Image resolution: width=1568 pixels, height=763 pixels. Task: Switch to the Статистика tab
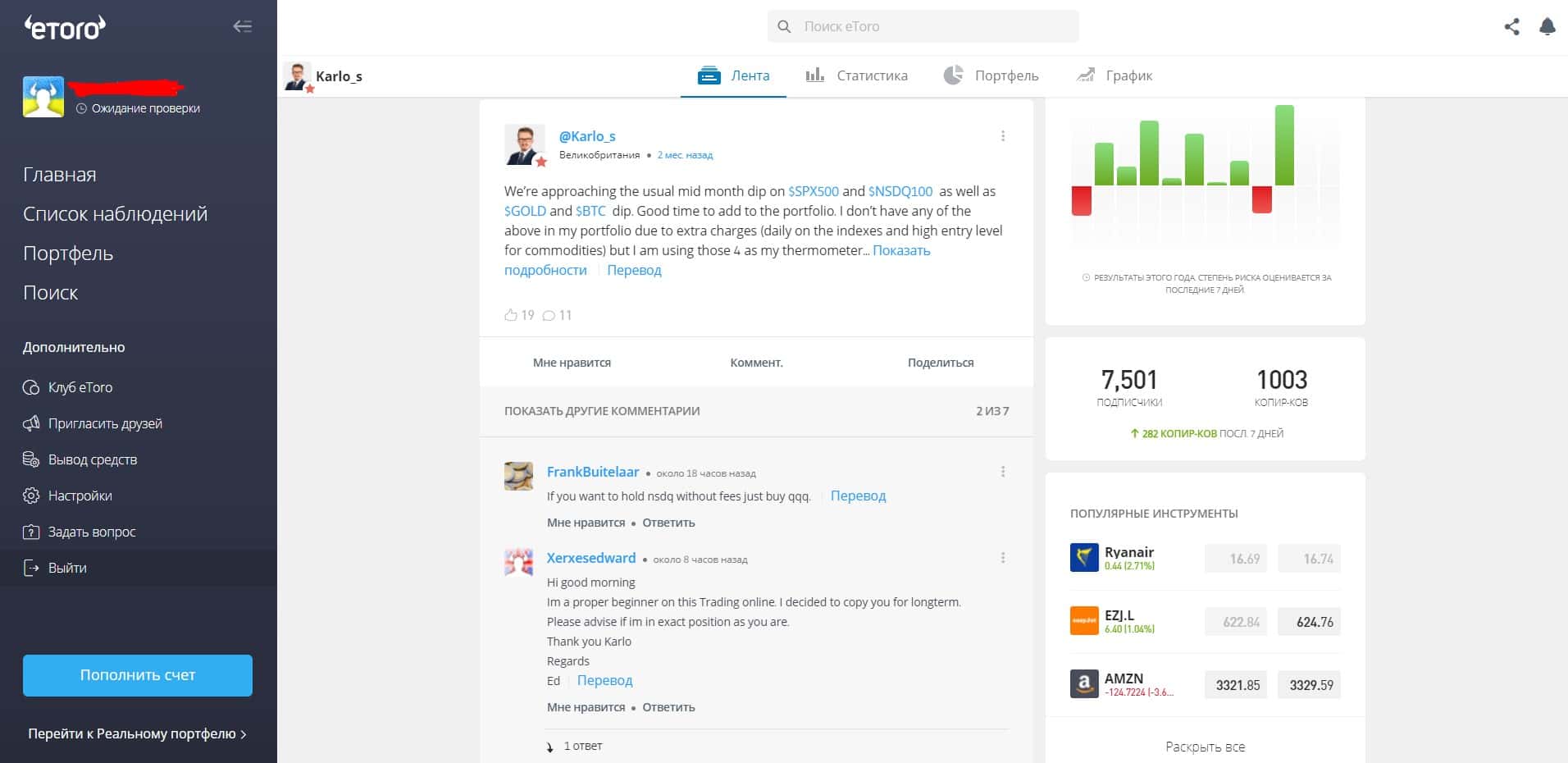click(x=856, y=75)
